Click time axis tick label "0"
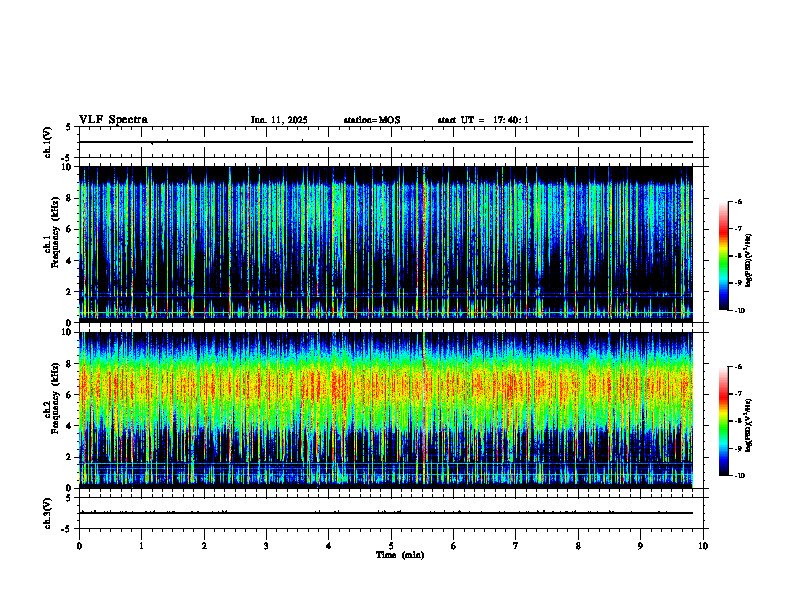The width and height of the screenshot is (792, 612). coord(79,546)
